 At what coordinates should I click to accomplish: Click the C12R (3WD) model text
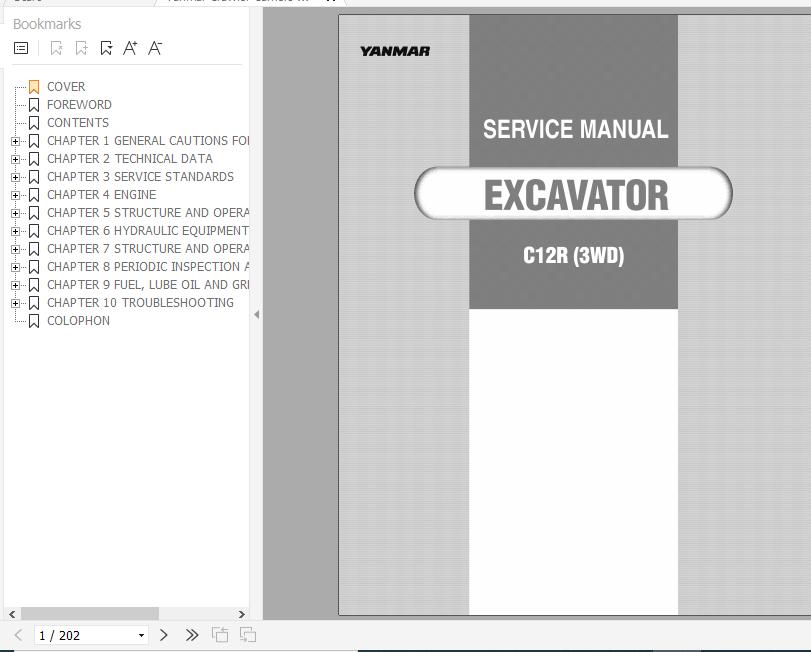(x=573, y=255)
